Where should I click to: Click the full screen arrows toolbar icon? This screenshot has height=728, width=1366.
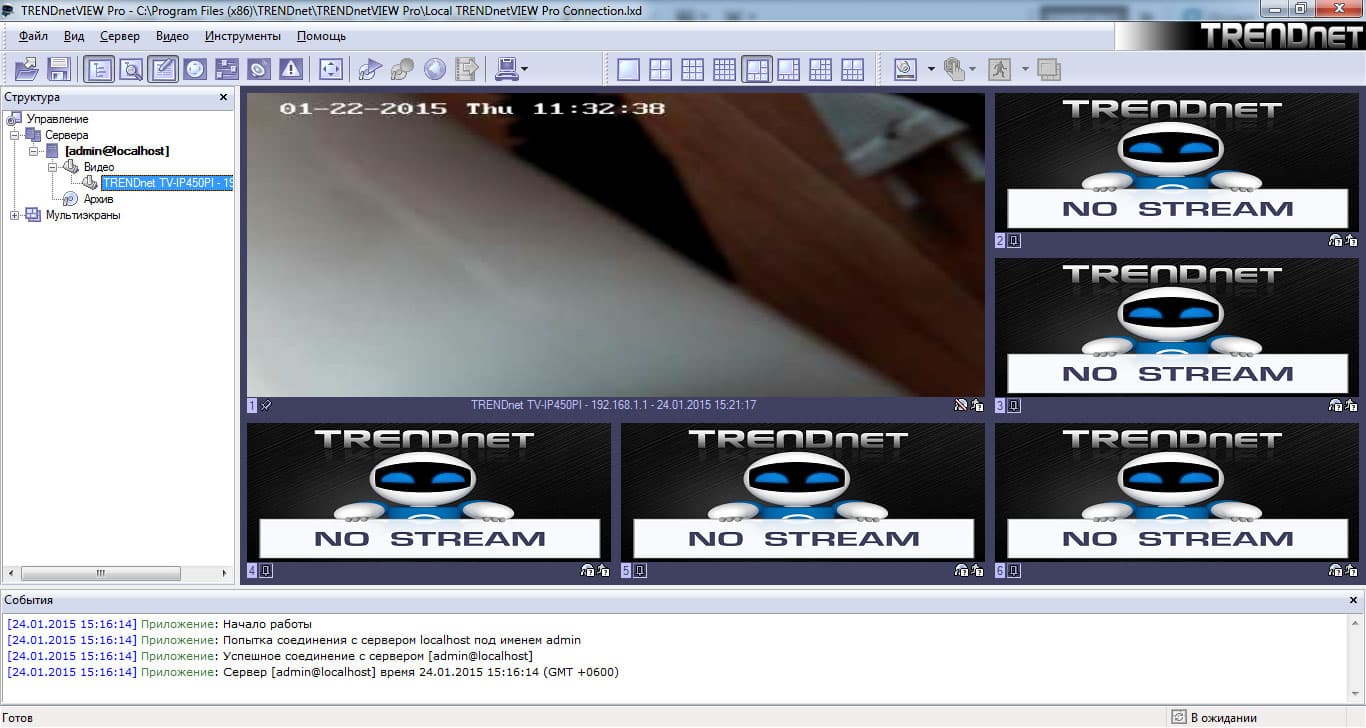pyautogui.click(x=331, y=69)
